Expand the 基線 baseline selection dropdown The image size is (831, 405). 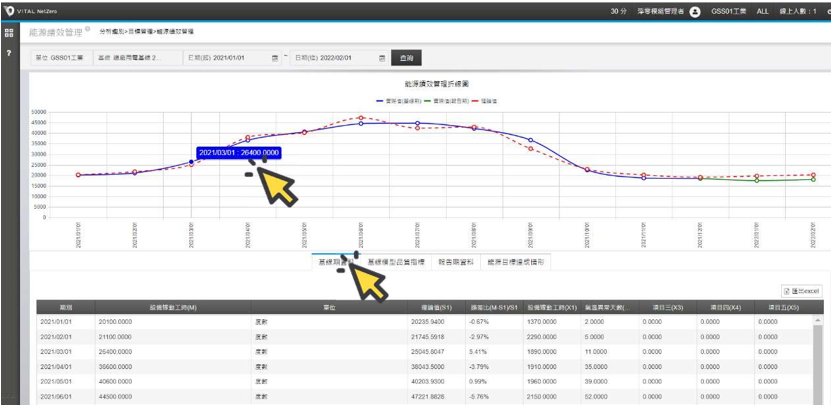tap(138, 58)
